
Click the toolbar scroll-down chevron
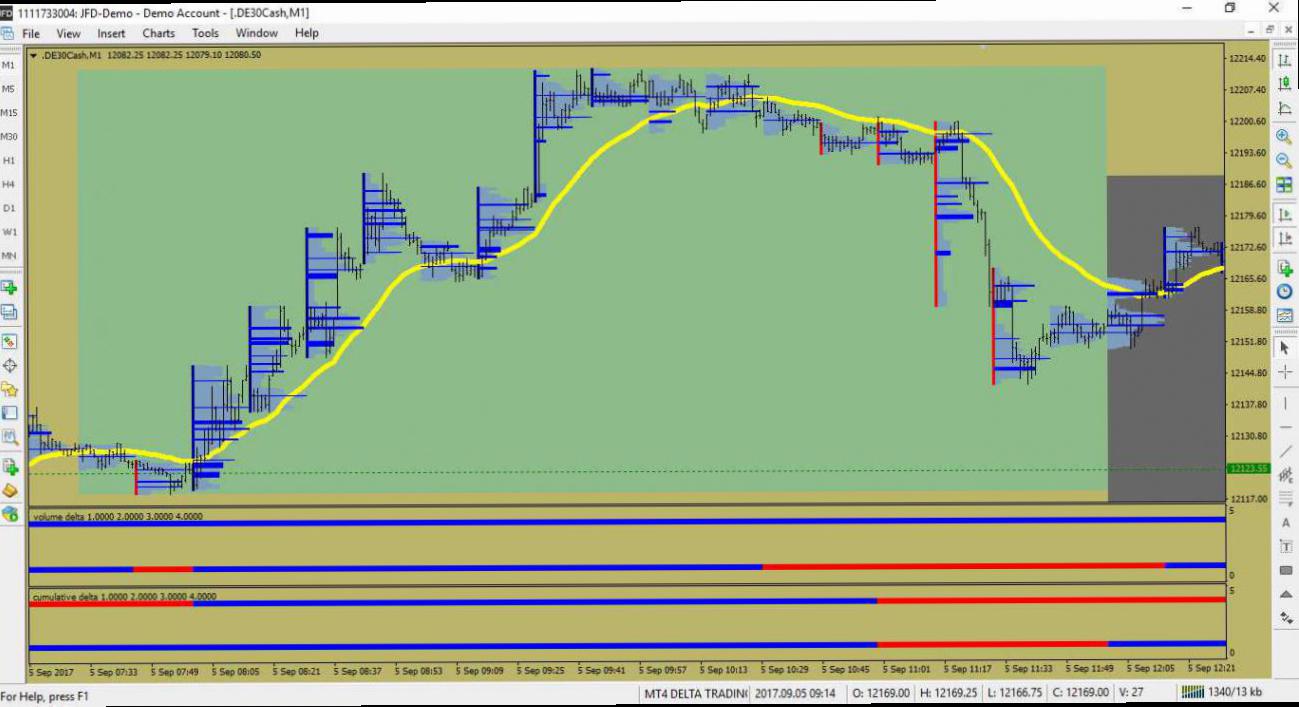[x=1288, y=592]
